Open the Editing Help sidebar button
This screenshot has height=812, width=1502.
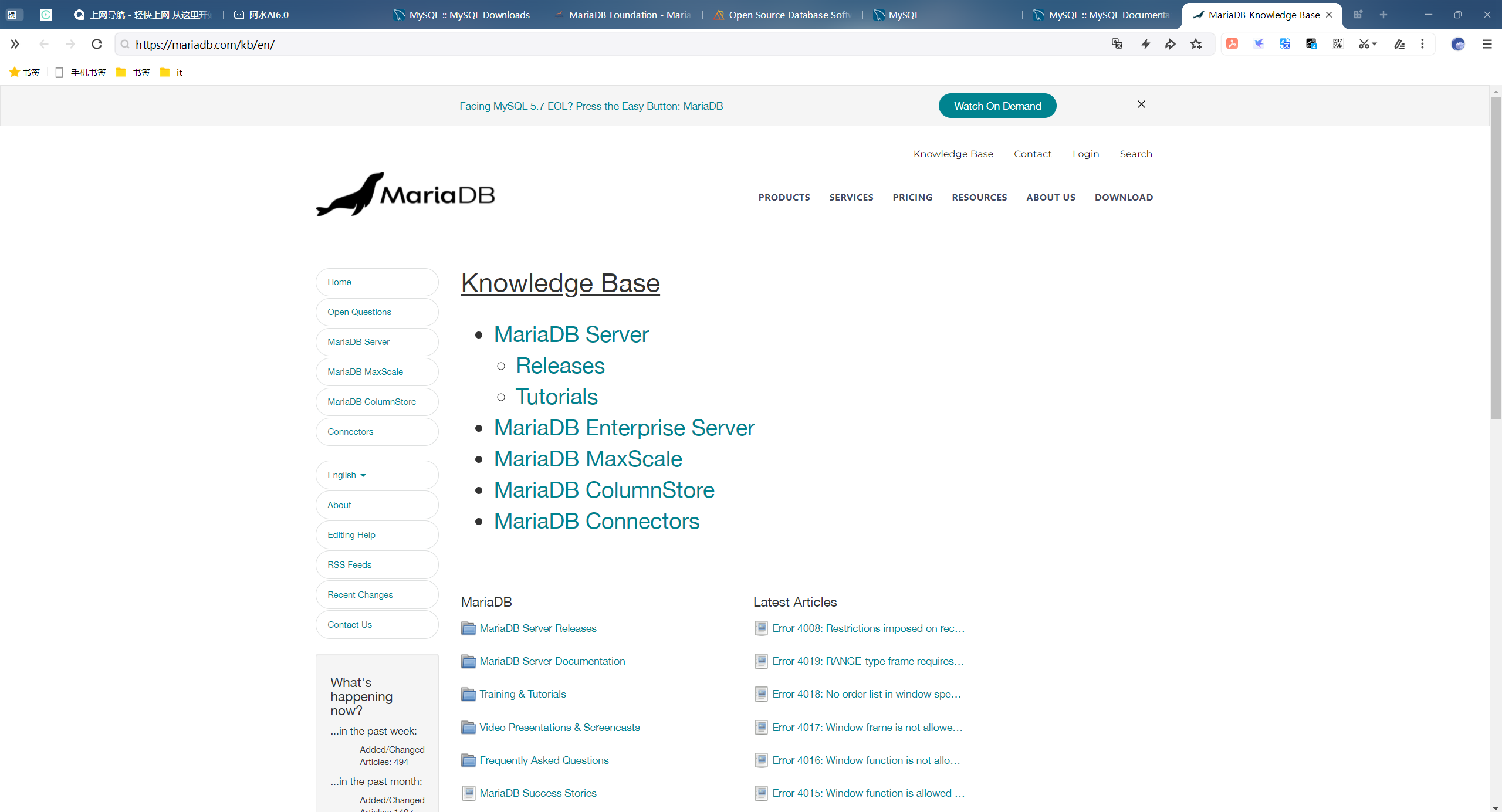coord(377,535)
